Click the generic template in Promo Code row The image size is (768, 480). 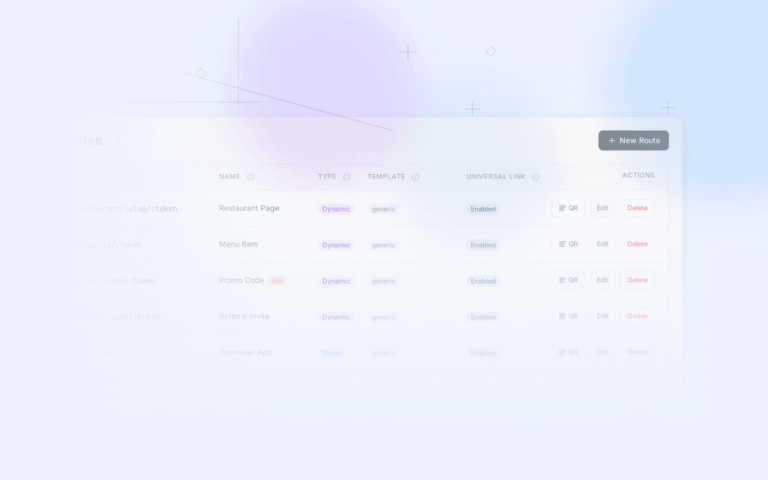pyautogui.click(x=383, y=281)
